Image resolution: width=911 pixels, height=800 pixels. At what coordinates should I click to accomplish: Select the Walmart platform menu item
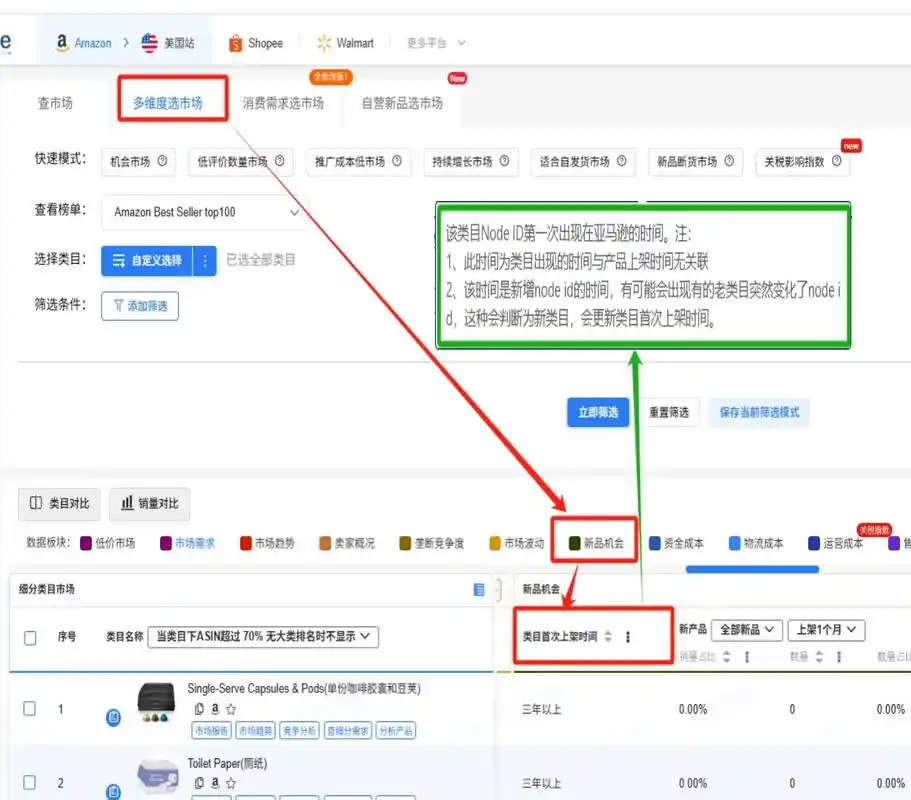click(345, 43)
